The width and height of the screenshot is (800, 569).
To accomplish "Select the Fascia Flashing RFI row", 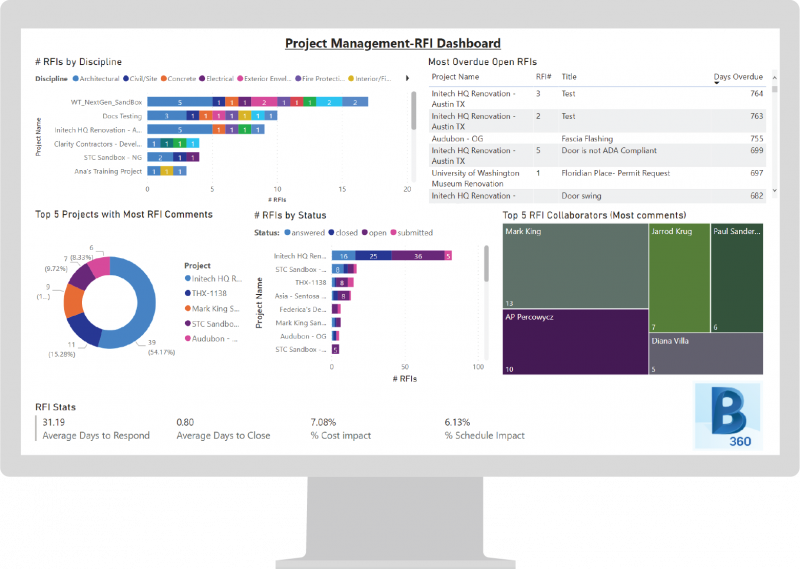I will [x=597, y=138].
